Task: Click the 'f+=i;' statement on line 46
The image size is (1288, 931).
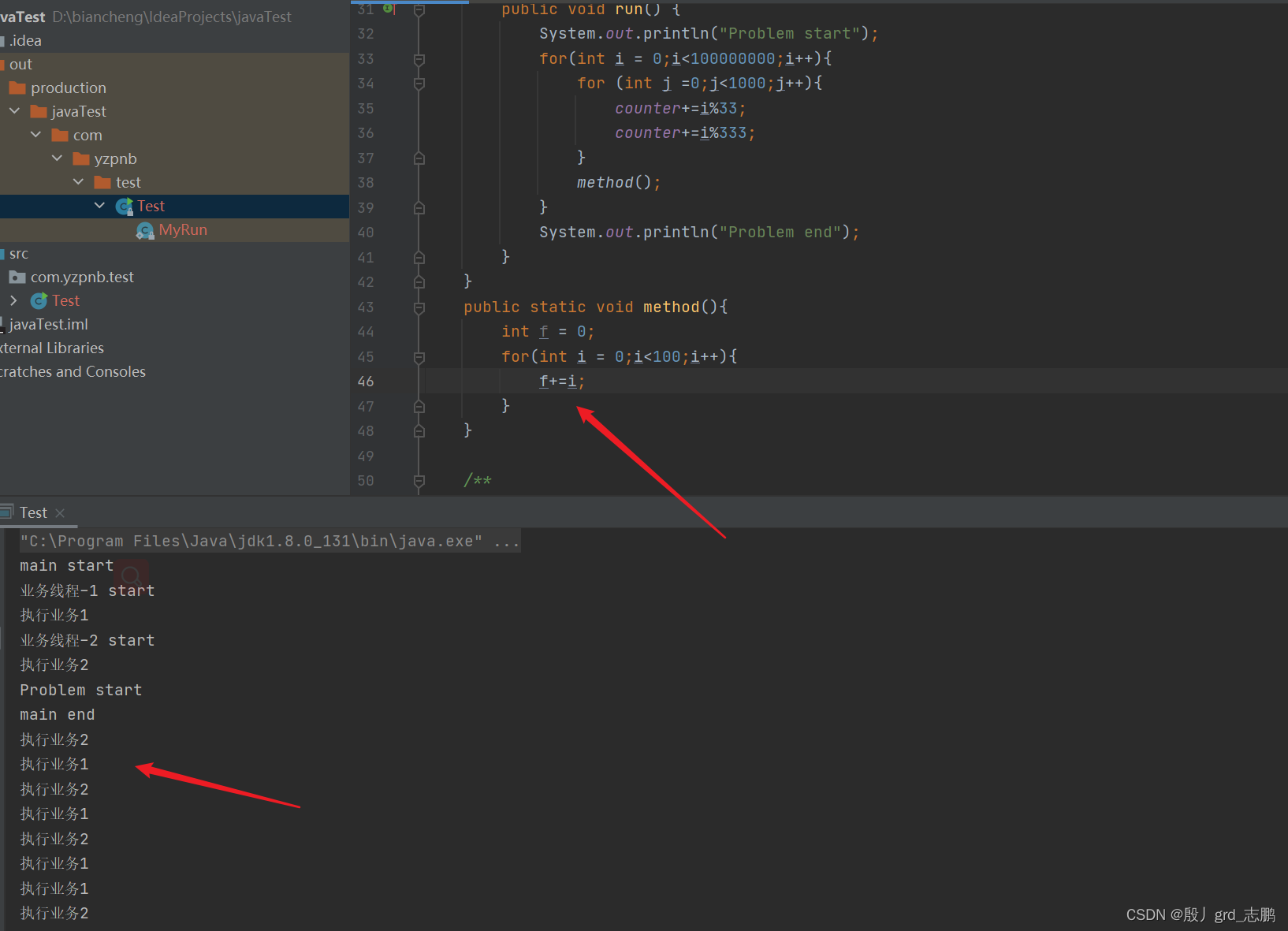Action: (x=562, y=382)
